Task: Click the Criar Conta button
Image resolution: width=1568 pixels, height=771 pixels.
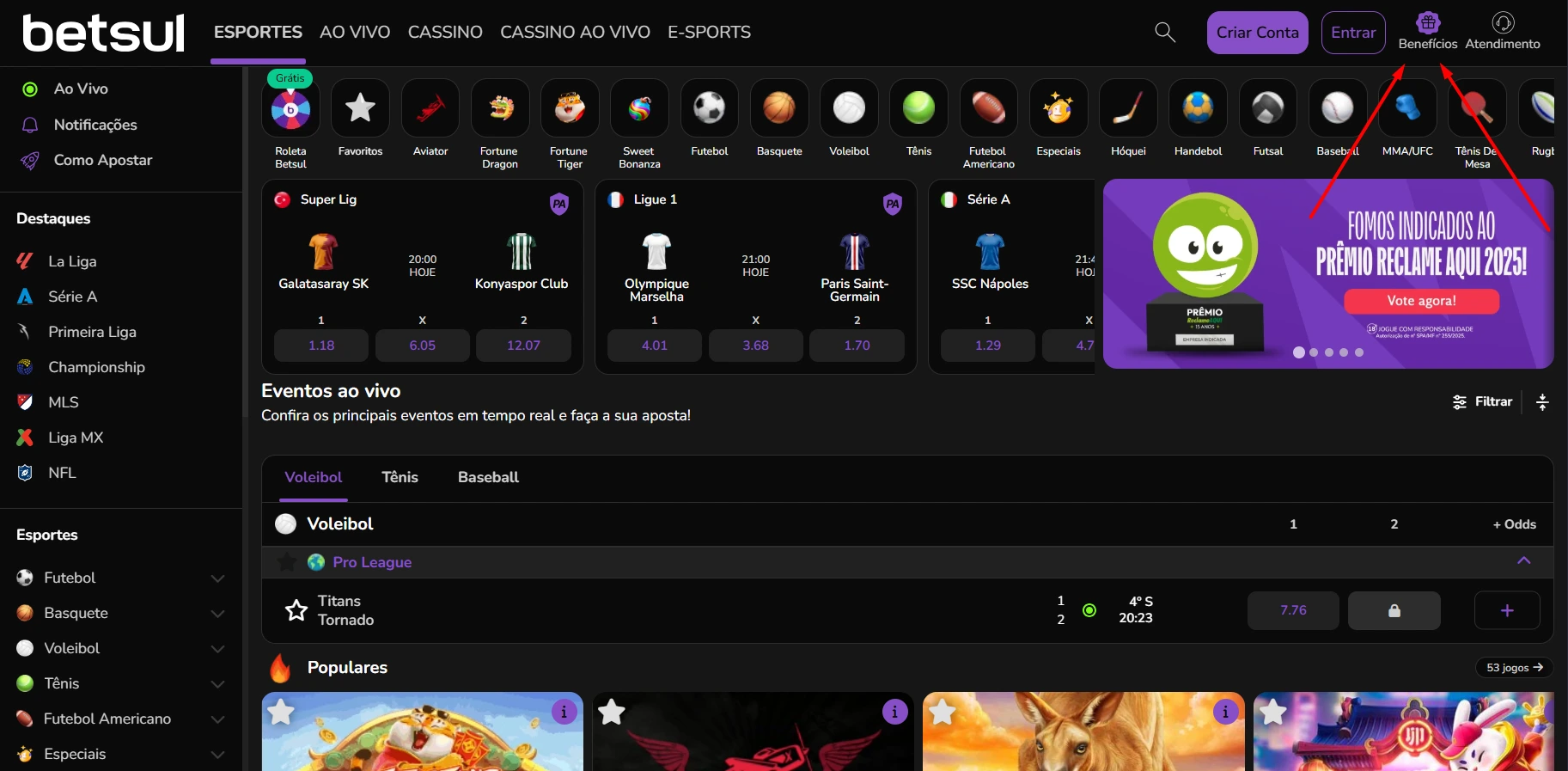Action: coord(1257,33)
